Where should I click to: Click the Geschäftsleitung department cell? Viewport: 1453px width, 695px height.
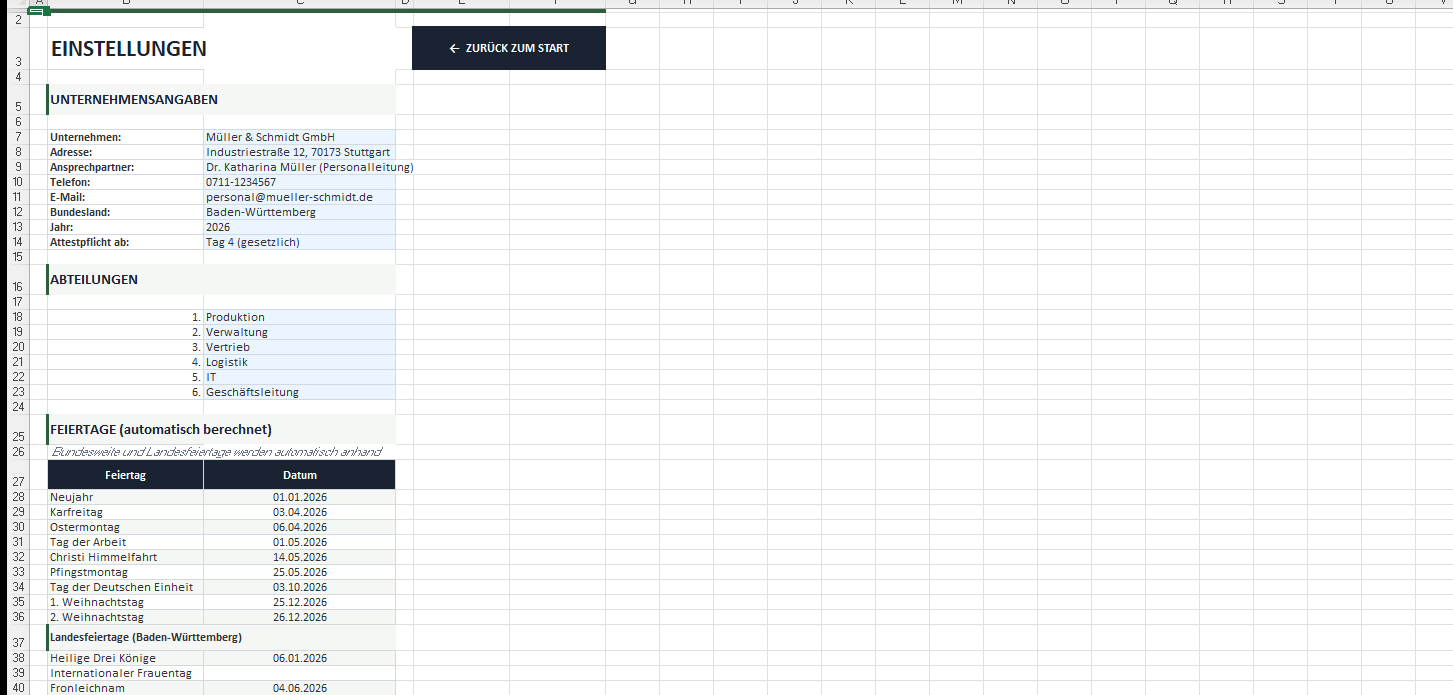click(299, 392)
